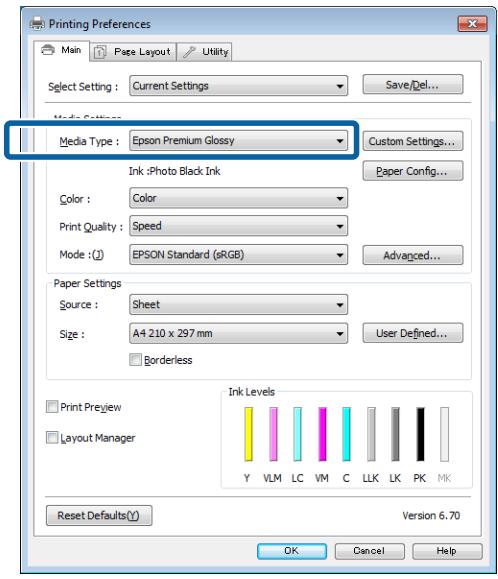The width and height of the screenshot is (498, 579).
Task: Click the Save/Del... button
Action: coord(412,85)
